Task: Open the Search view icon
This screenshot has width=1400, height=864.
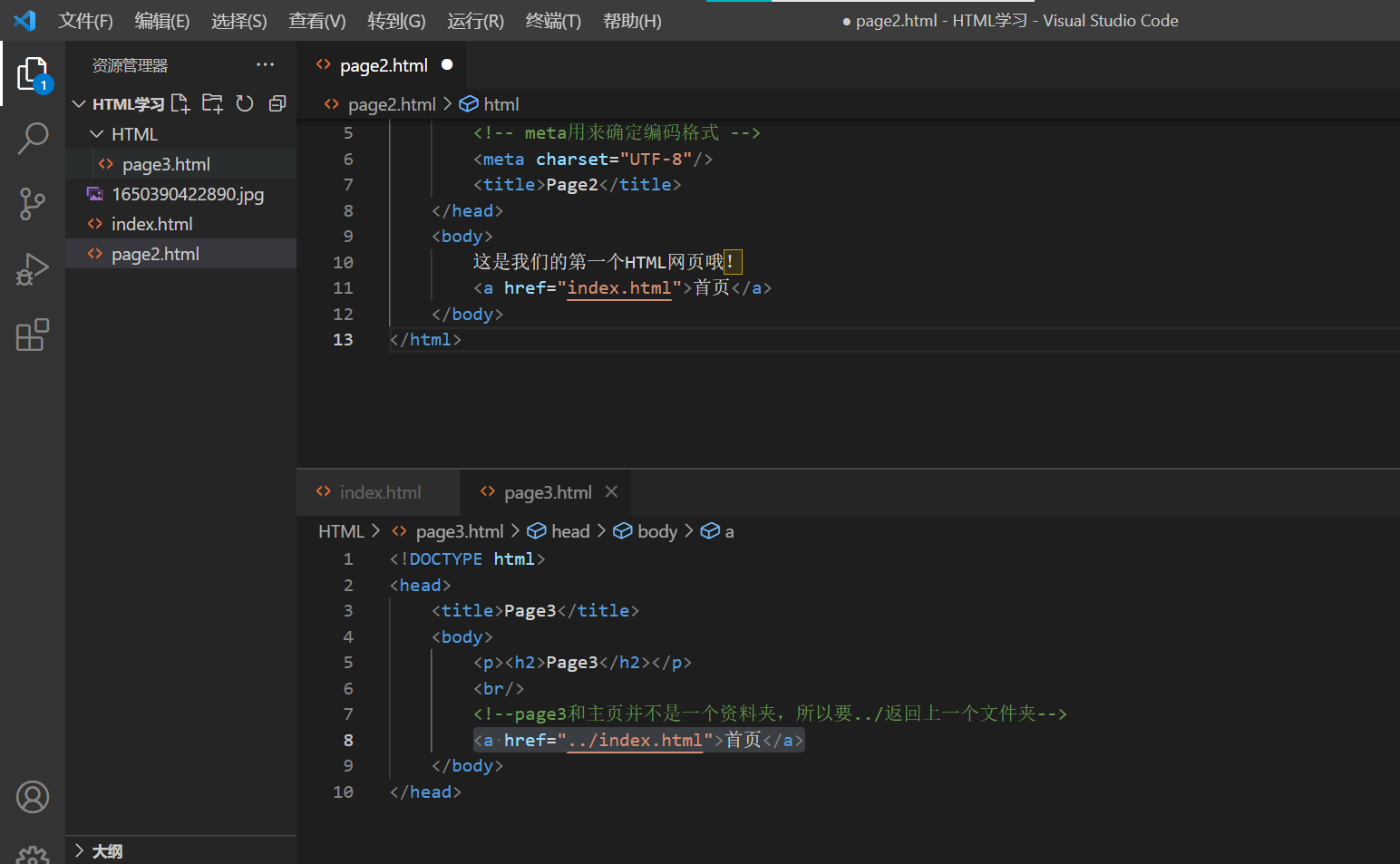Action: click(33, 139)
